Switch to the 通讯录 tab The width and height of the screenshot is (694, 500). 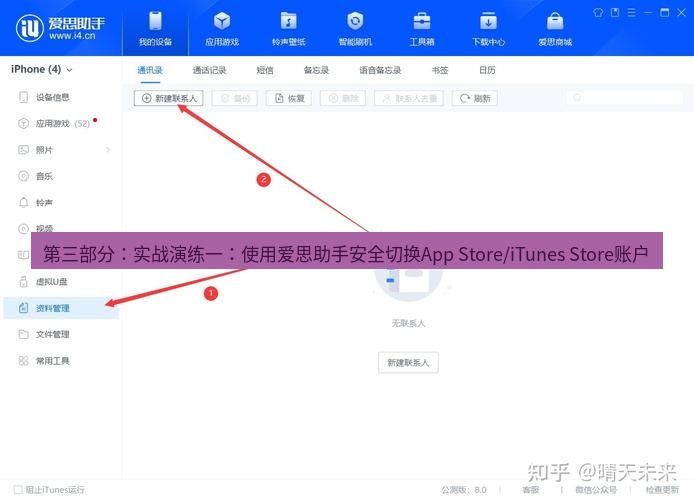coord(150,70)
